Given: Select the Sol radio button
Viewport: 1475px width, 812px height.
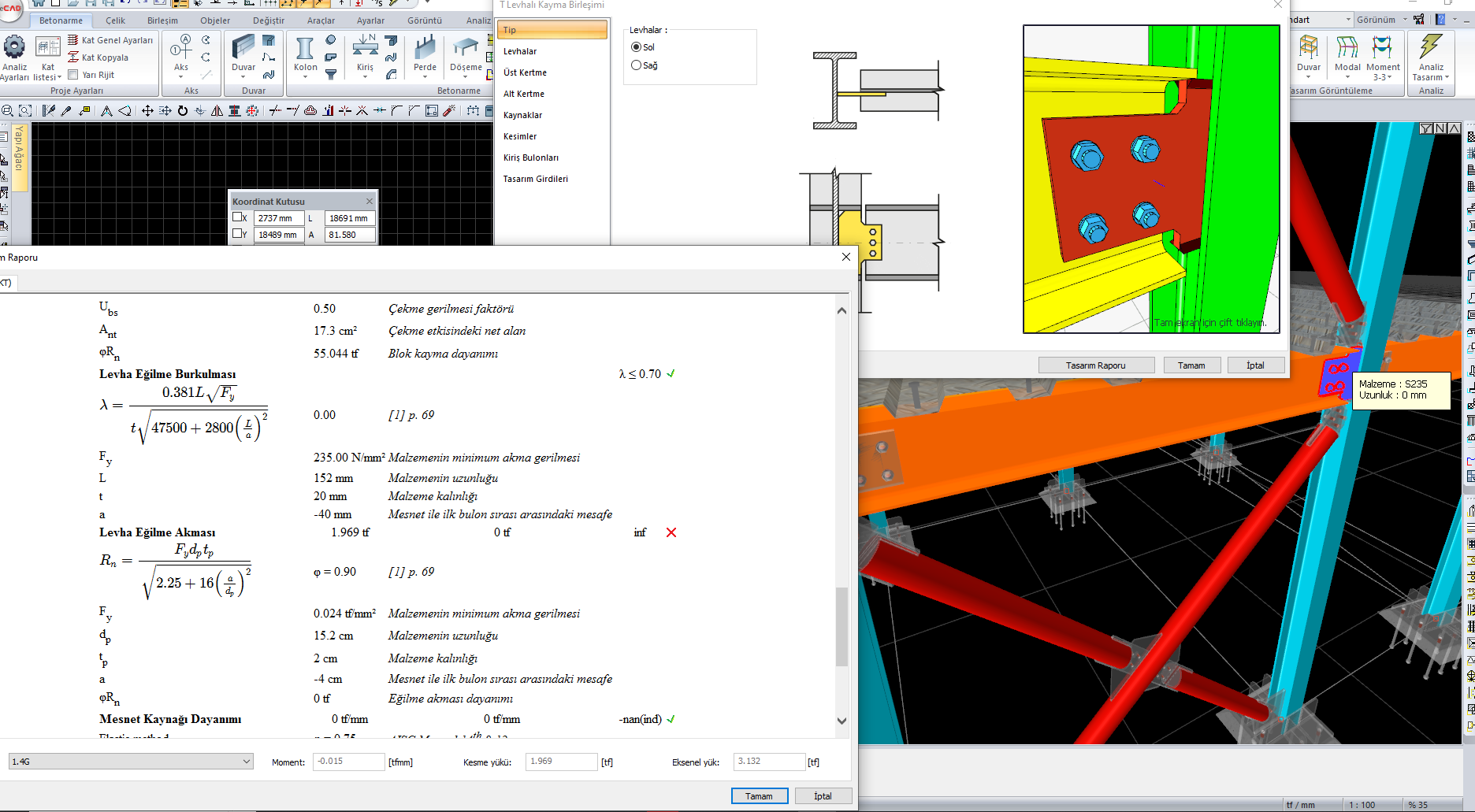Looking at the screenshot, I should [x=636, y=47].
